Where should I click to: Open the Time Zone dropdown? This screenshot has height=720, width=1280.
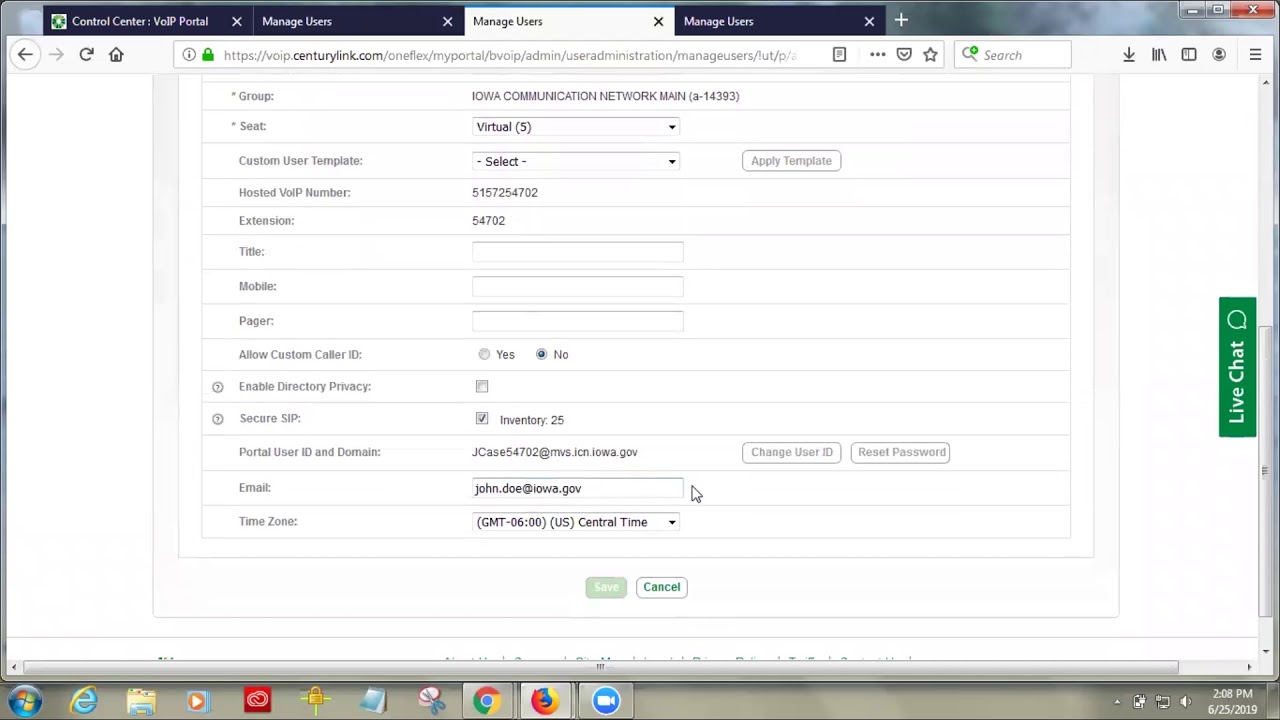point(576,522)
